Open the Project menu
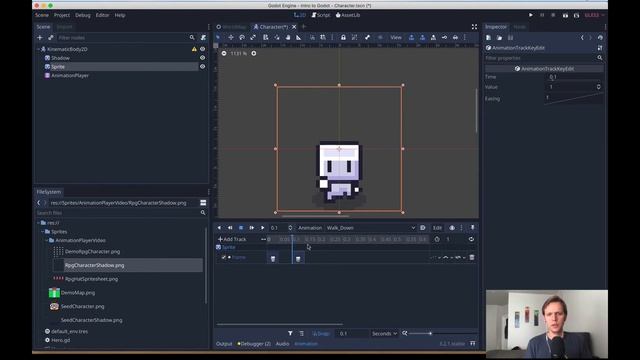 (62, 15)
